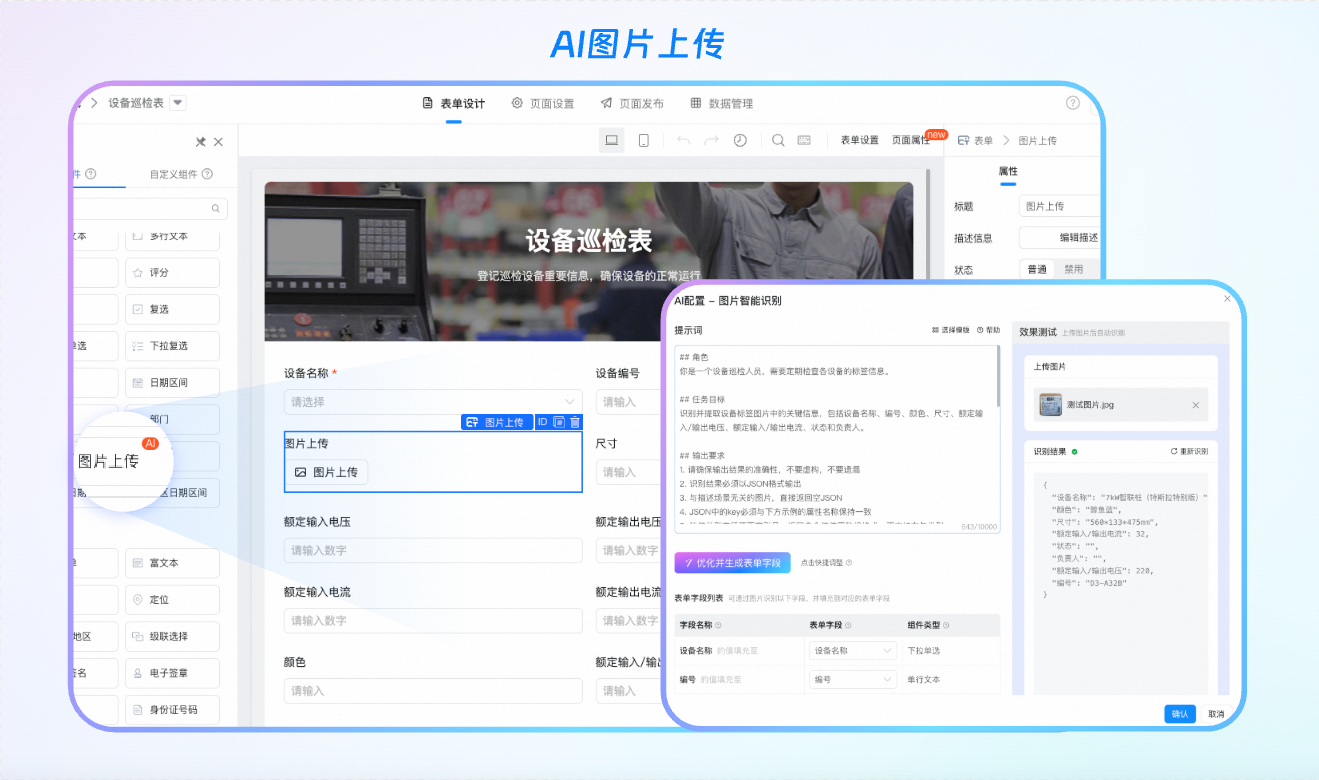Switch to the 表单设计 tab
This screenshot has width=1319, height=780.
click(454, 104)
